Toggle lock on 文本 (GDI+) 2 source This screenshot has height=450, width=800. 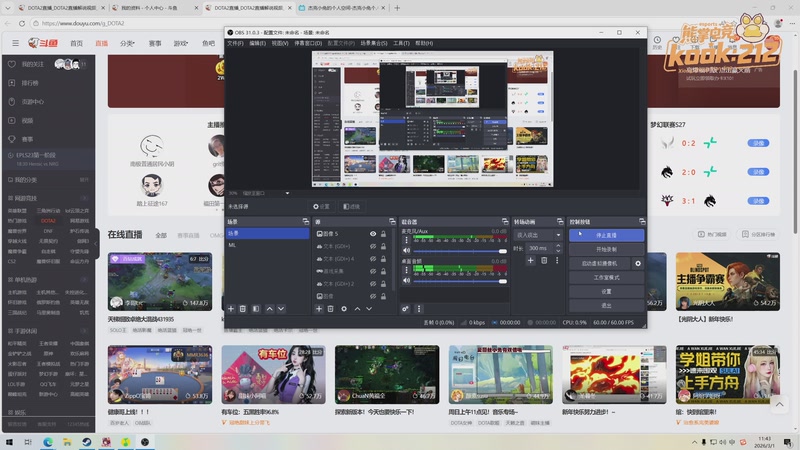point(383,284)
